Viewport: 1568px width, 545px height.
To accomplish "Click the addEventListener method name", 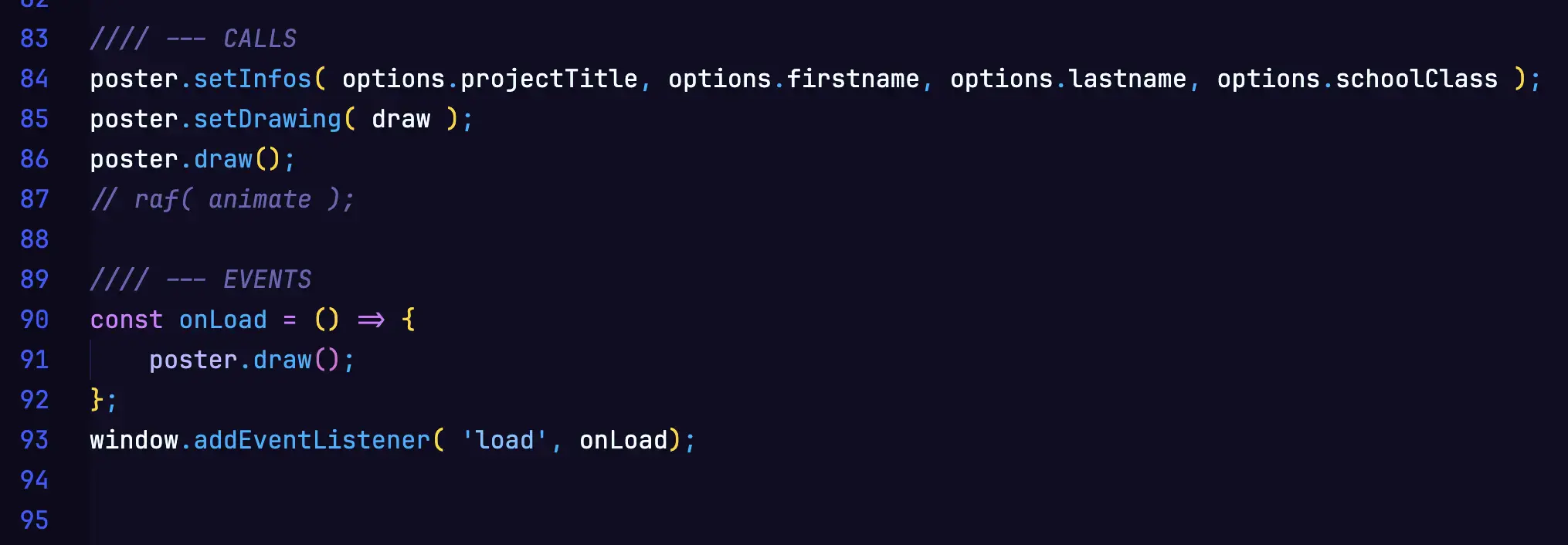I will [x=311, y=440].
